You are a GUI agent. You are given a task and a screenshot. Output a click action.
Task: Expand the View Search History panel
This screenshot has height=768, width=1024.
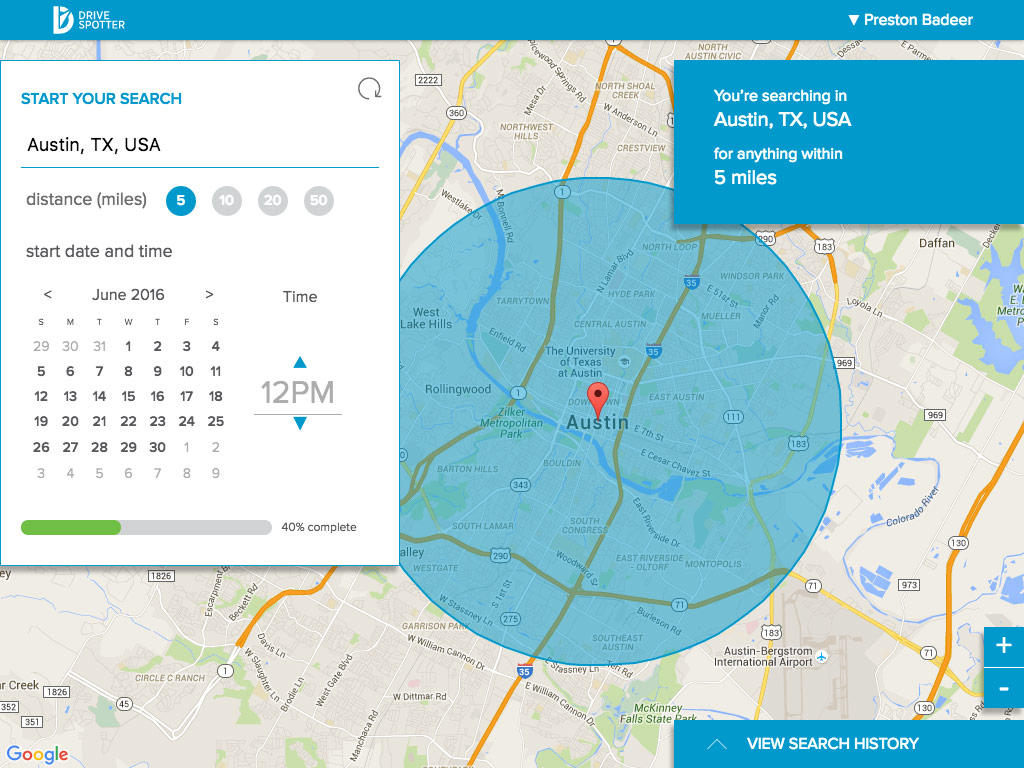point(832,744)
